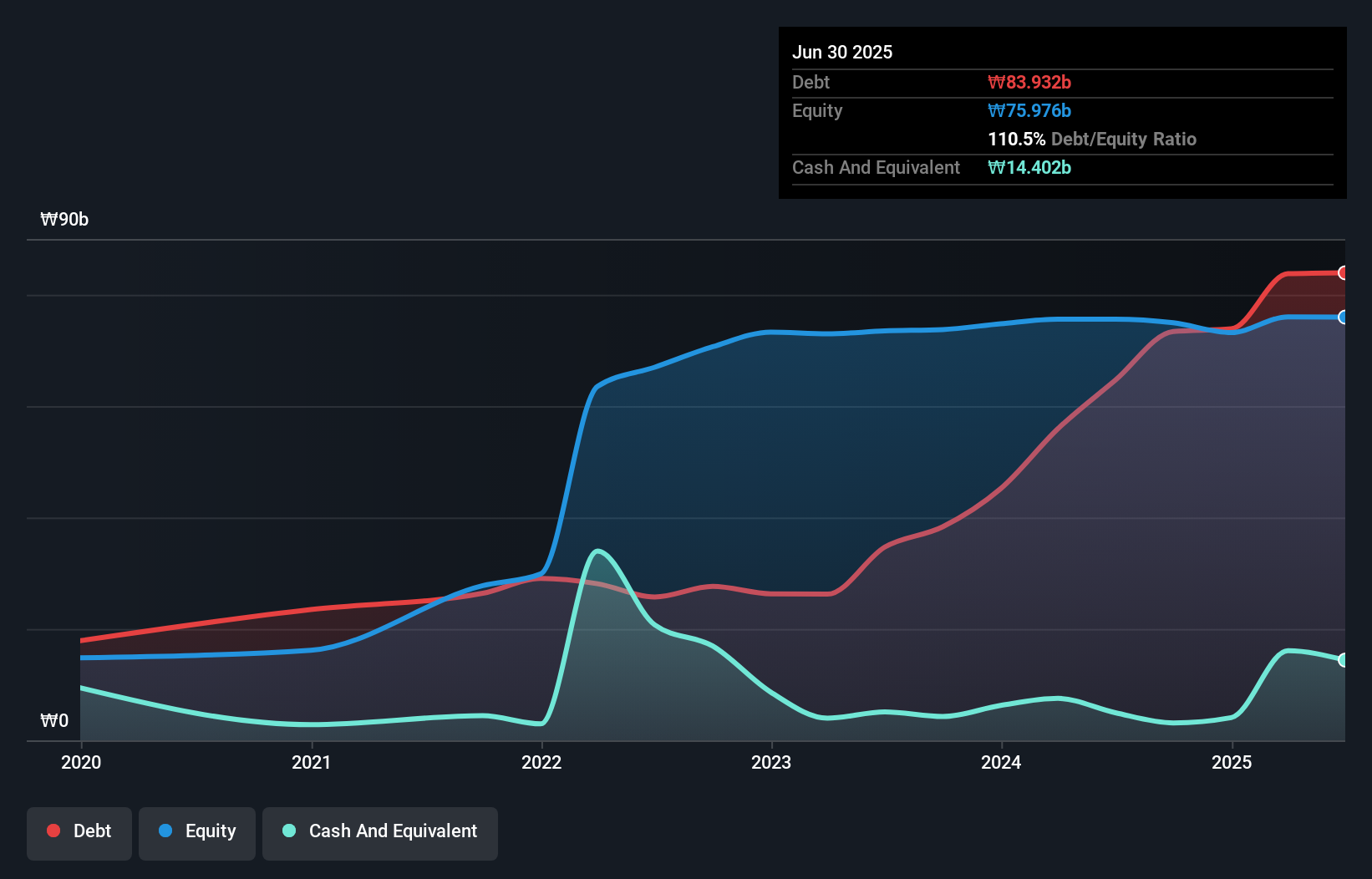Select the 2025 axis label
Image resolution: width=1372 pixels, height=879 pixels.
[1232, 762]
